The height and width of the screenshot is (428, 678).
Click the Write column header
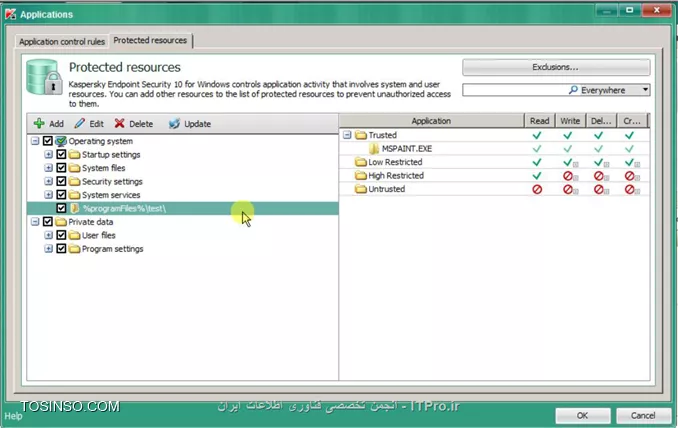pyautogui.click(x=570, y=121)
